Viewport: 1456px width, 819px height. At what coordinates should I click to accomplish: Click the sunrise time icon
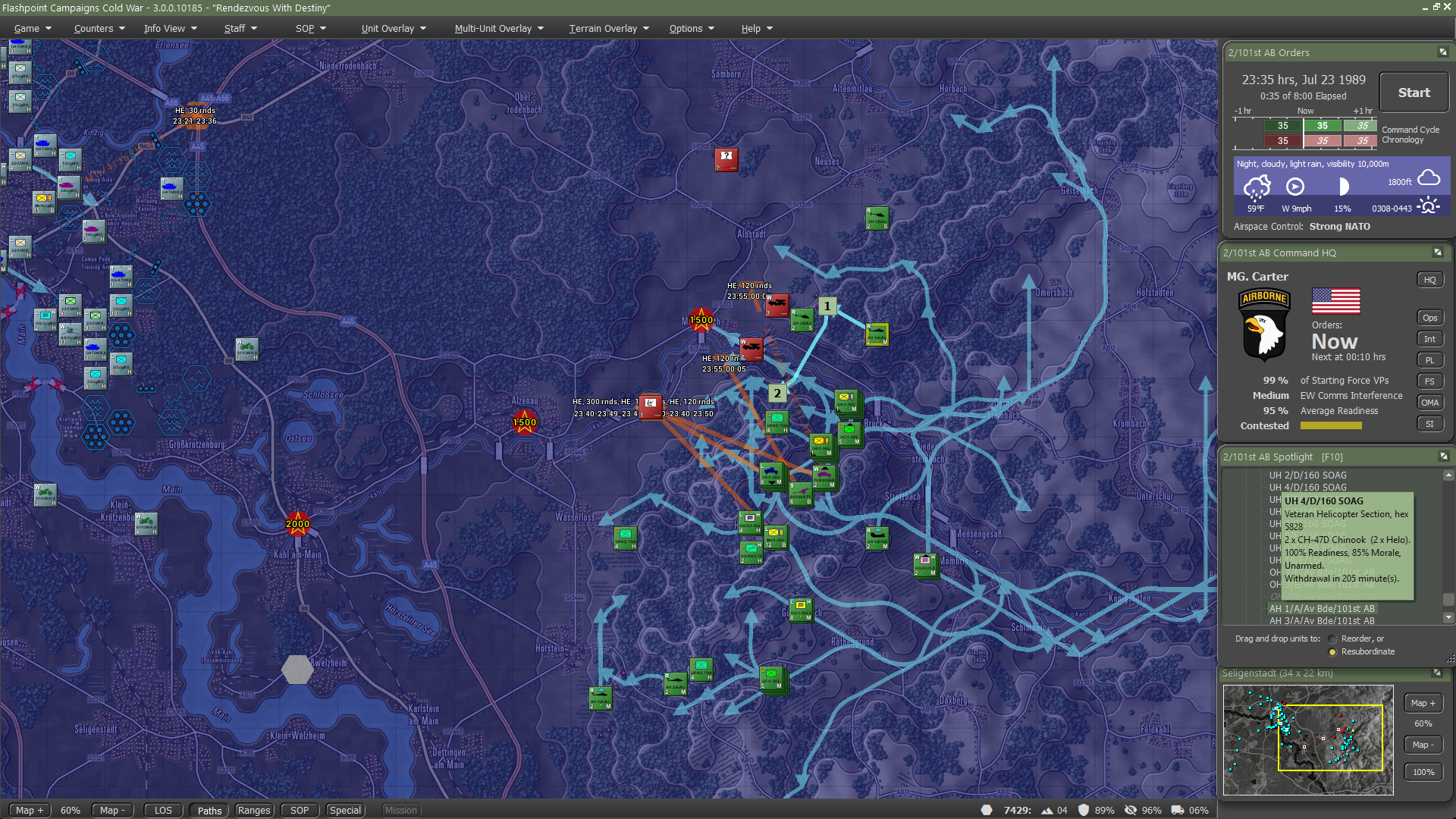[x=1429, y=206]
